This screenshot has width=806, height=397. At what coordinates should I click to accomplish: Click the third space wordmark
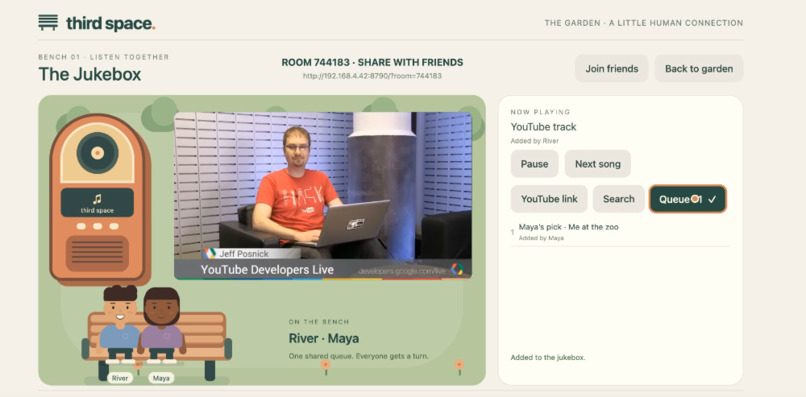[111, 24]
